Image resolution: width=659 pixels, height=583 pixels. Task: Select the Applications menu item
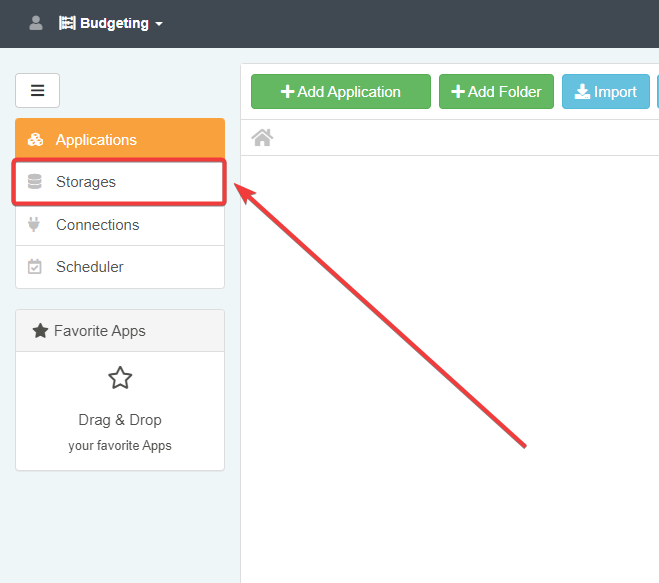(x=96, y=140)
